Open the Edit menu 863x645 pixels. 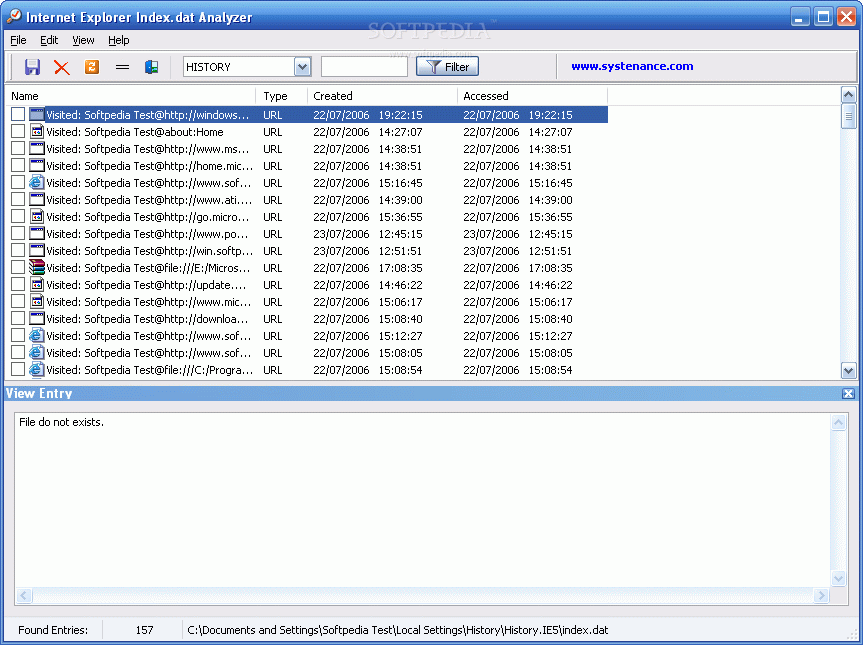coord(49,40)
